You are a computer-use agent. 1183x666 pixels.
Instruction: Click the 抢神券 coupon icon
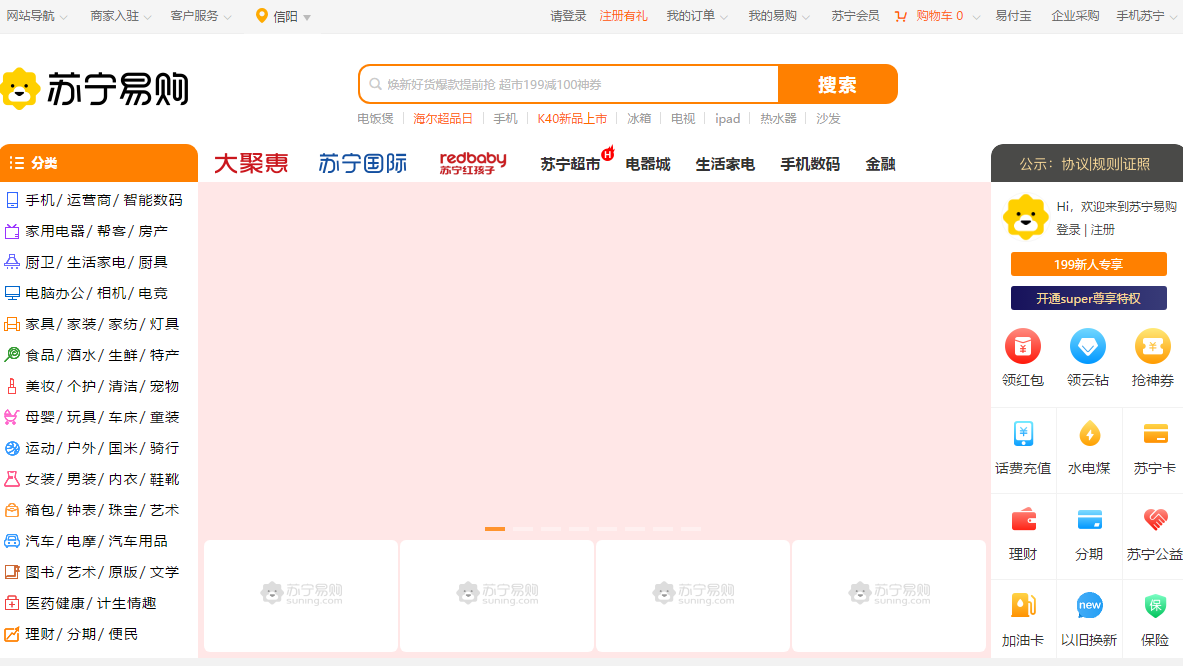pos(1152,347)
